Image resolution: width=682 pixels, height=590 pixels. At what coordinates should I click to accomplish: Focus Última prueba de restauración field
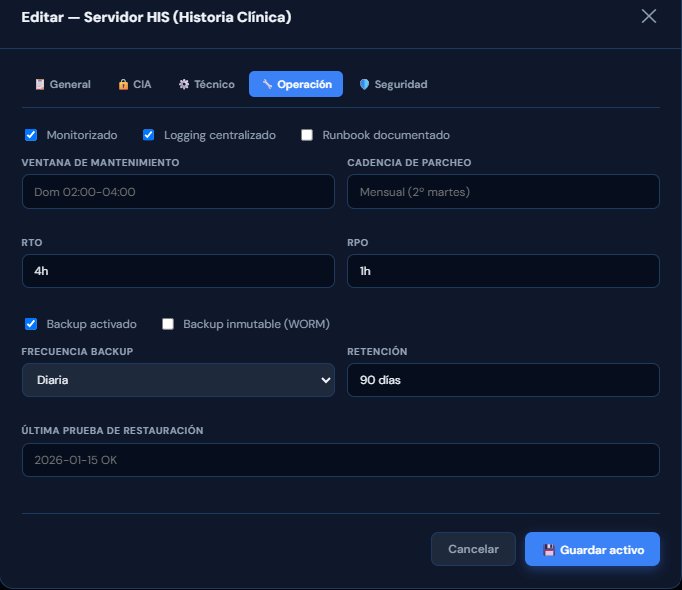pyautogui.click(x=341, y=460)
